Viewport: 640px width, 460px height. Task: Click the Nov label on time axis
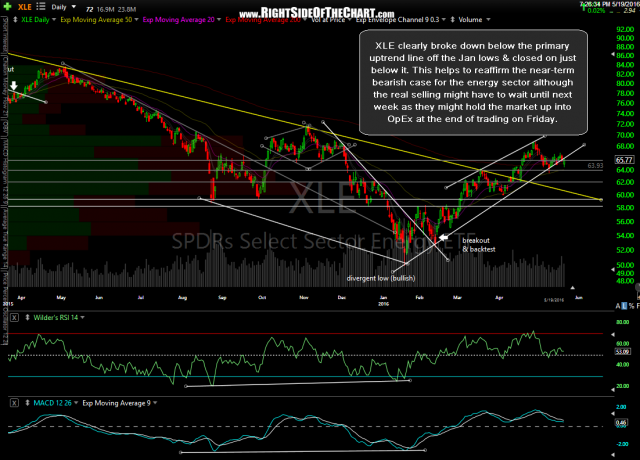(304, 298)
